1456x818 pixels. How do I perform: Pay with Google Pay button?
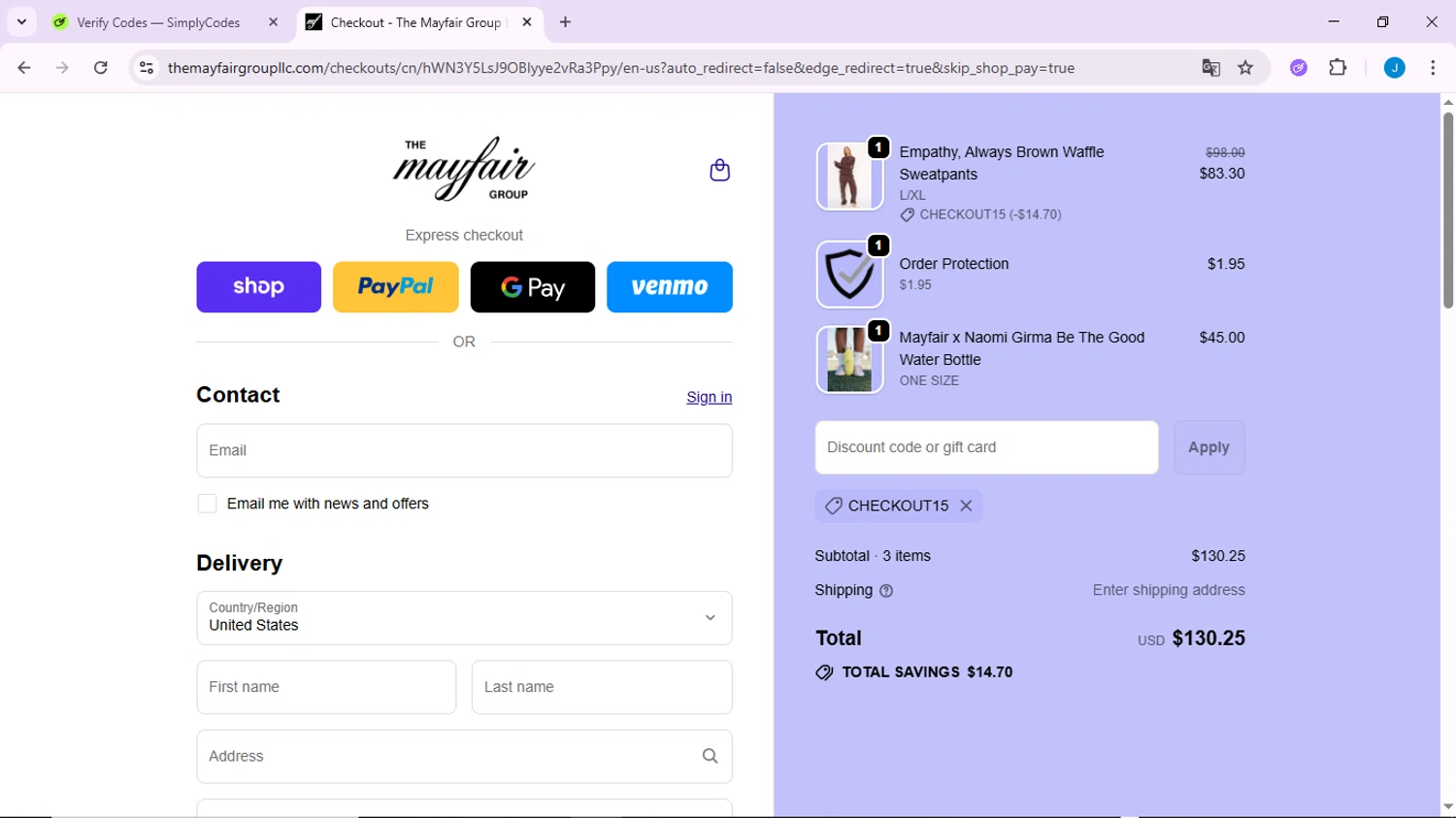point(532,287)
